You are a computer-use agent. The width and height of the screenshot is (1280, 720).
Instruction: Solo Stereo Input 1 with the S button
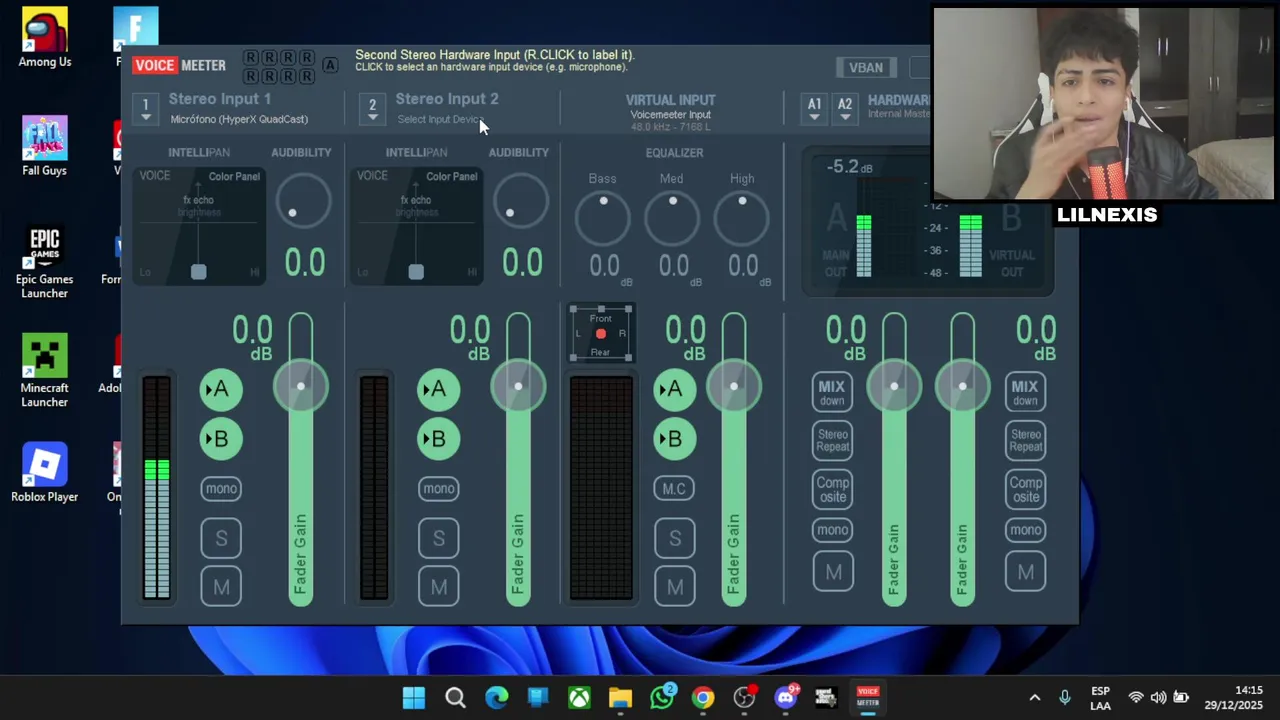[221, 538]
